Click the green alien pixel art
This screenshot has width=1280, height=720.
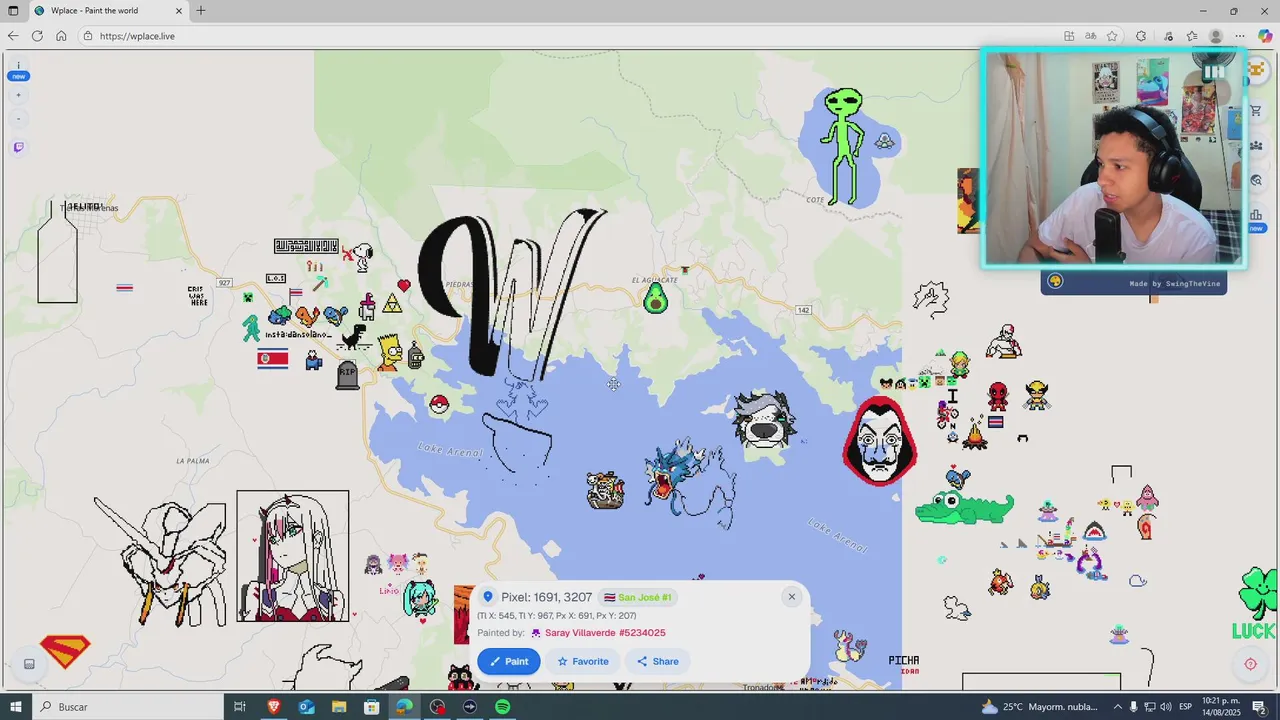click(843, 146)
